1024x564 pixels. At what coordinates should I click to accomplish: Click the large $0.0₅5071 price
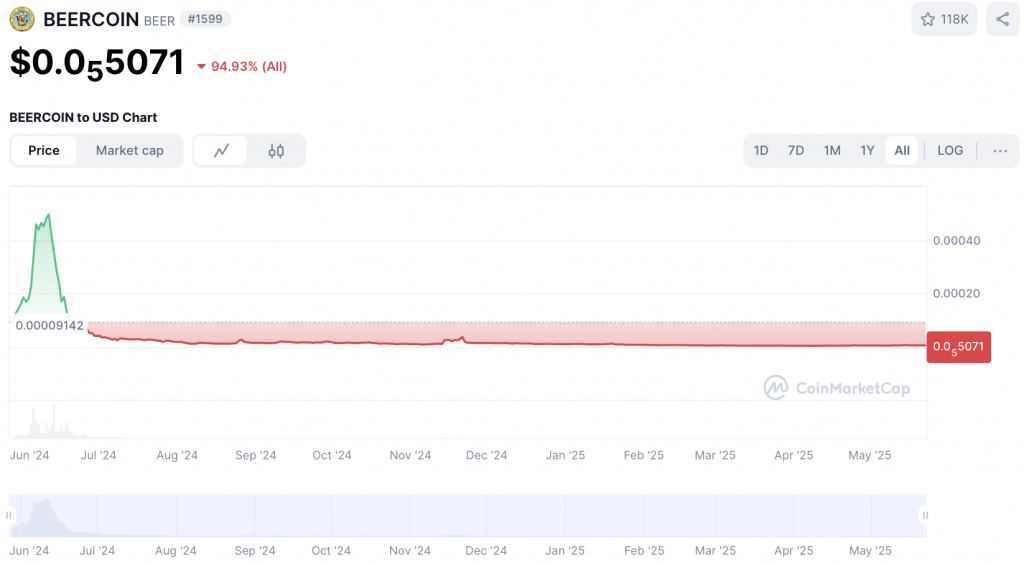point(97,63)
